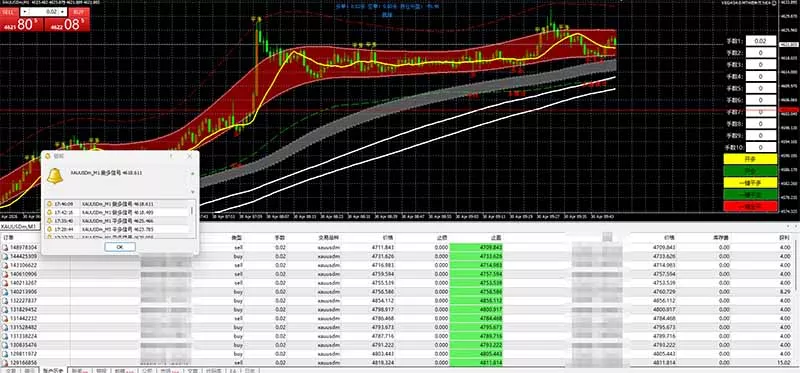Screen dimensions: 800x373
Task: Click yellow 开多 open-long button
Action: click(x=750, y=159)
